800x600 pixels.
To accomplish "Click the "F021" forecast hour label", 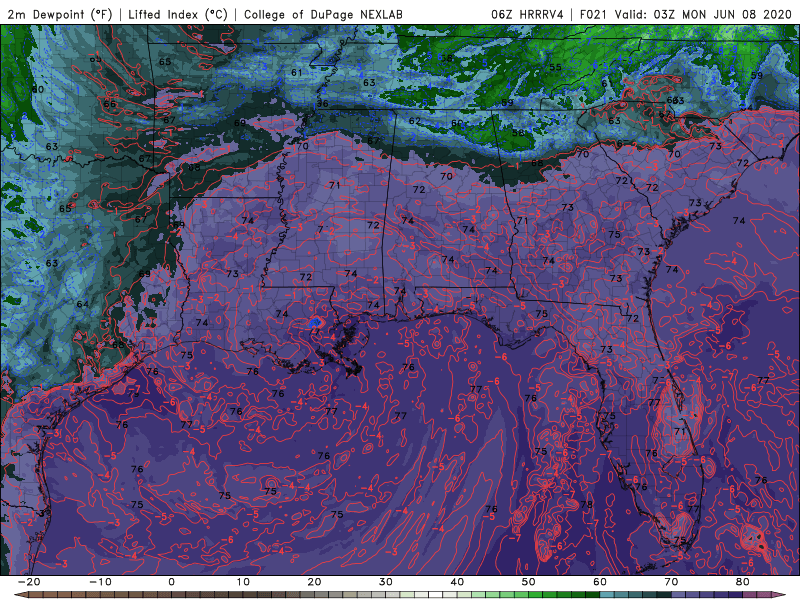I will point(594,14).
